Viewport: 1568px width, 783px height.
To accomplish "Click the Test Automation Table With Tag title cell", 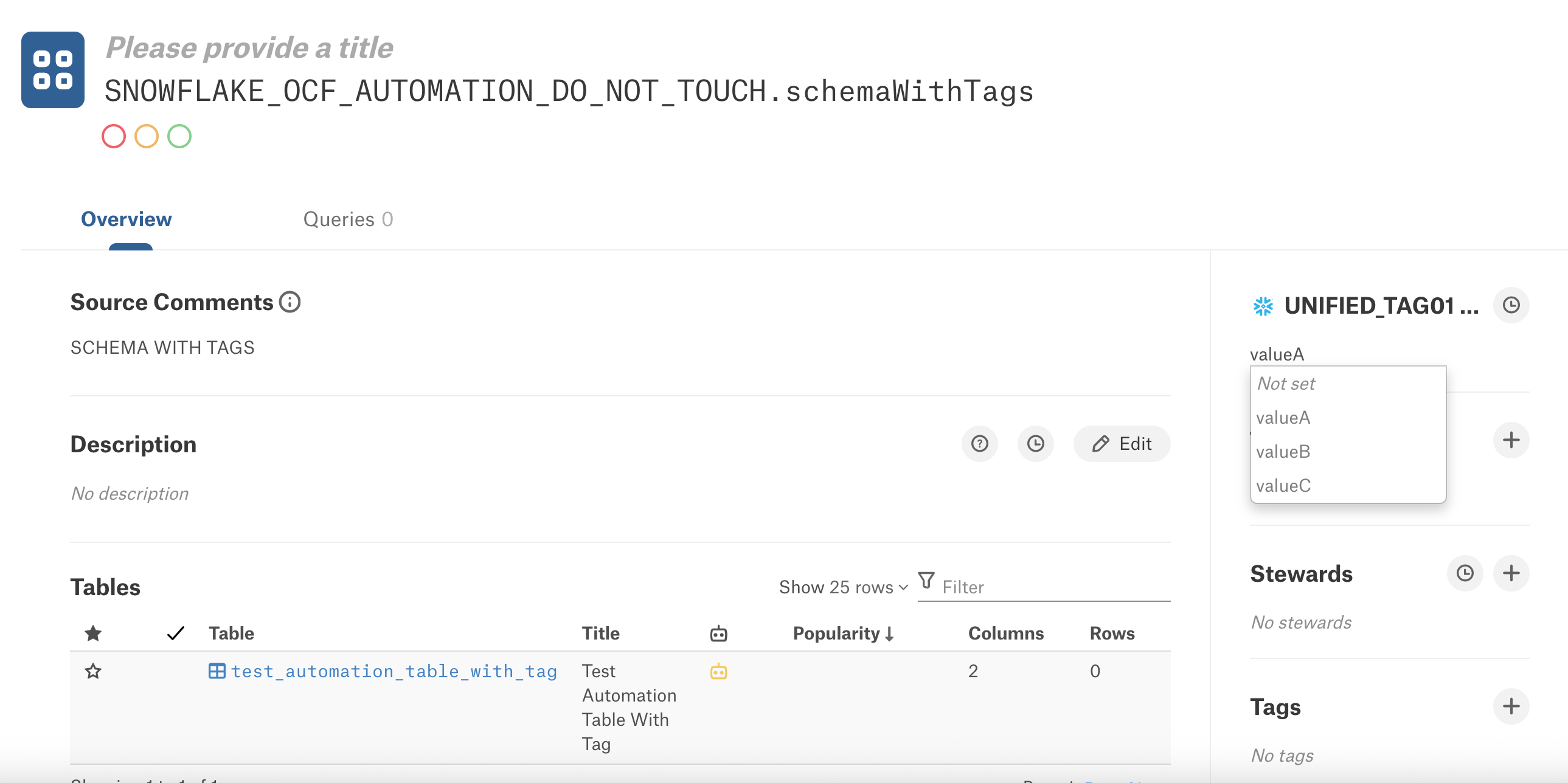I will coord(630,708).
